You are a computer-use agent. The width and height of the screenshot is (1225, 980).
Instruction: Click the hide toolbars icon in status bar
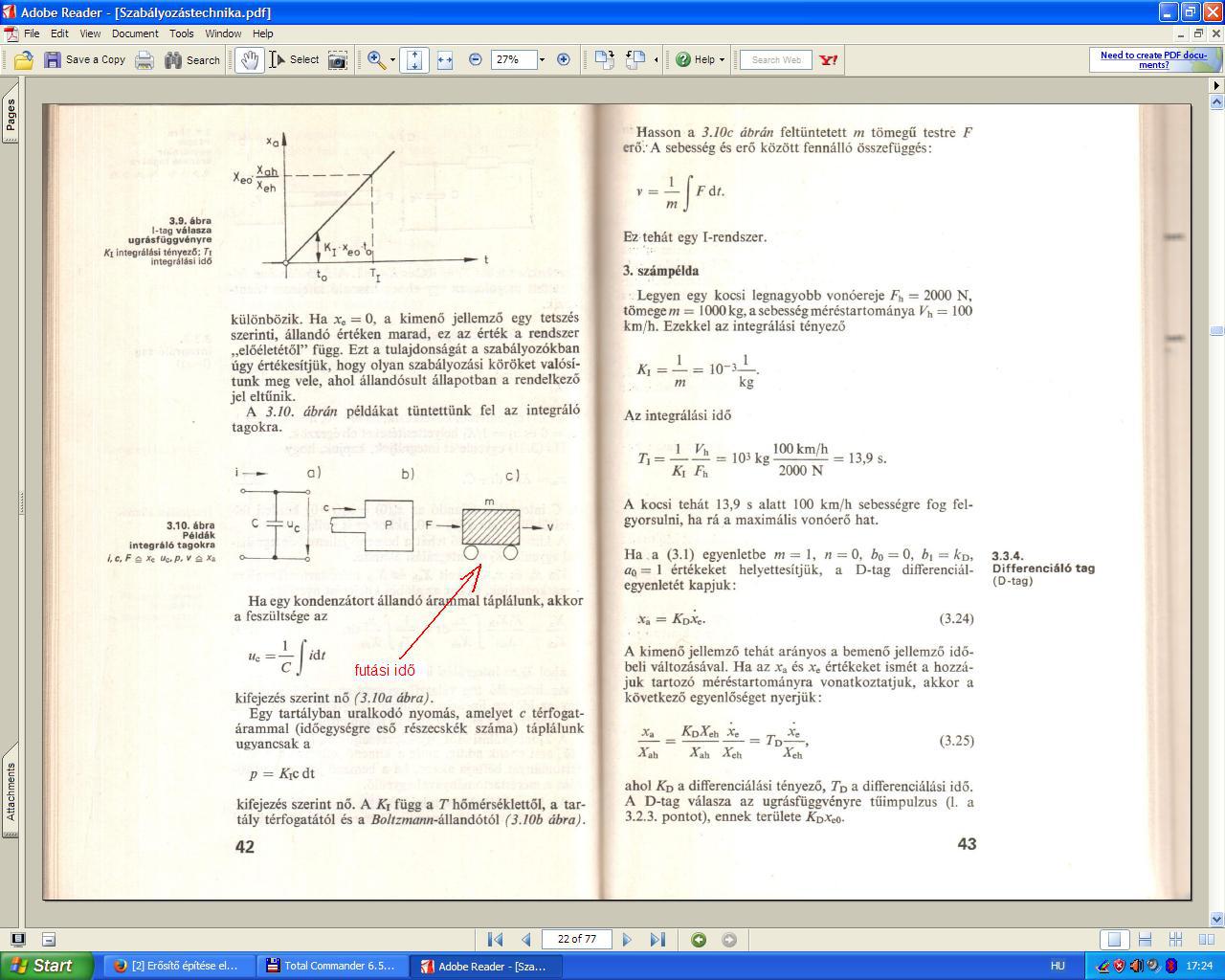[x=49, y=939]
